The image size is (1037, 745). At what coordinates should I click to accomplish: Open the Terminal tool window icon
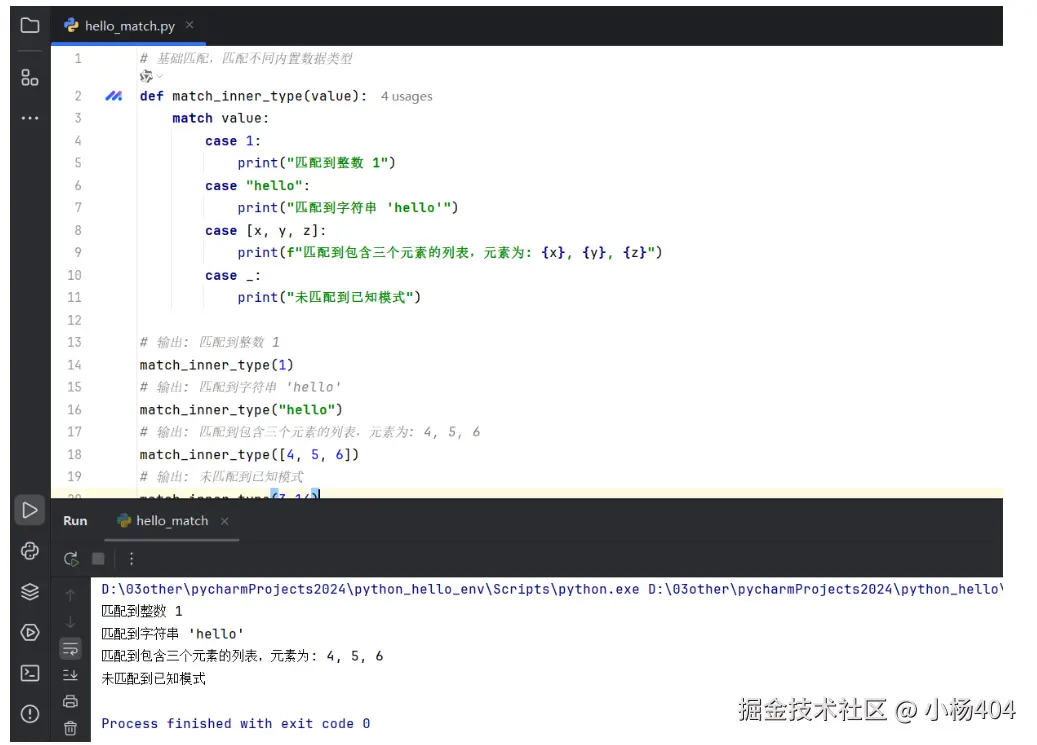pos(30,673)
